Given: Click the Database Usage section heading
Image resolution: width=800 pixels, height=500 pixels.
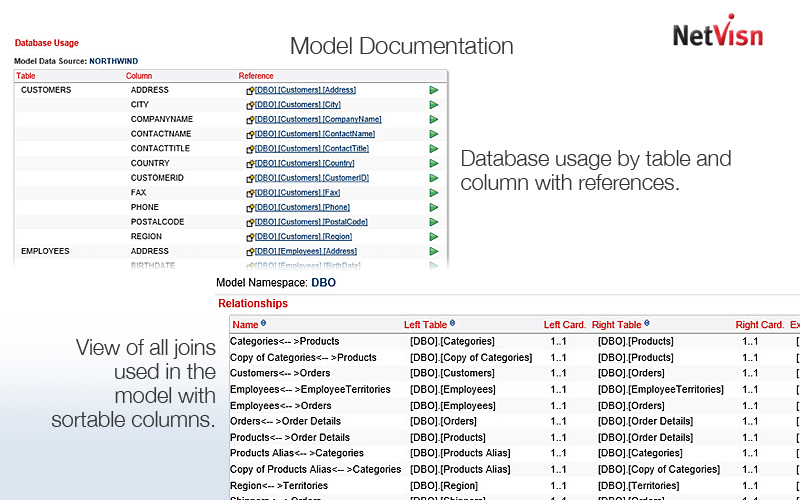Looking at the screenshot, I should (46, 43).
